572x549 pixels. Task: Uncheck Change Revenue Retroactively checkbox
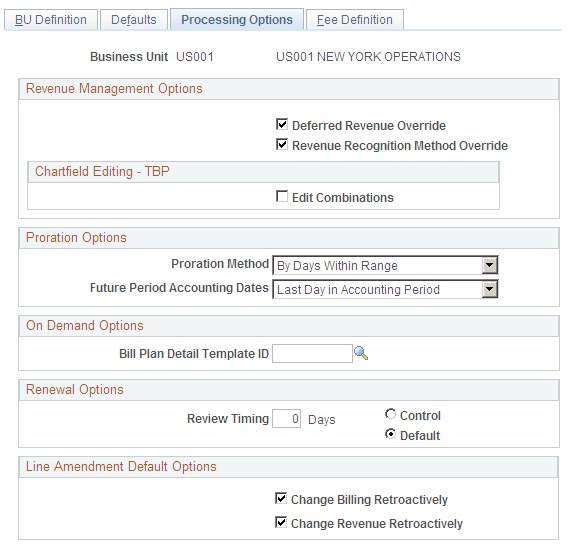point(281,522)
